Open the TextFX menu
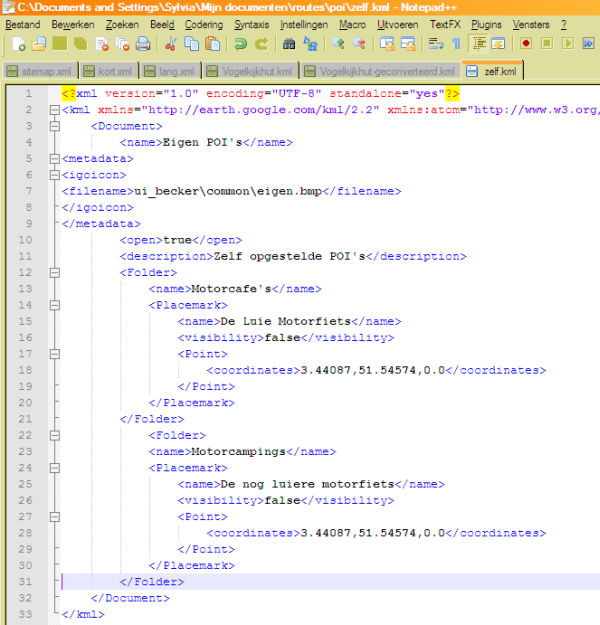 pyautogui.click(x=445, y=25)
